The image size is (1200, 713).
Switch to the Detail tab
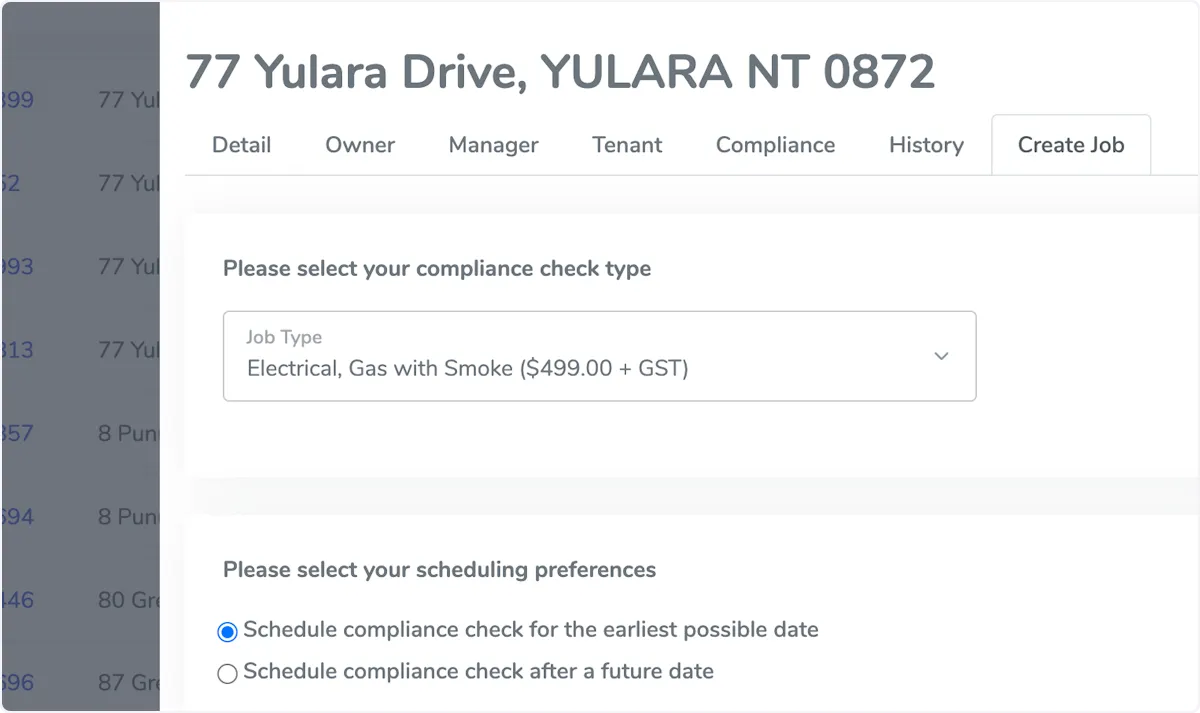241,145
